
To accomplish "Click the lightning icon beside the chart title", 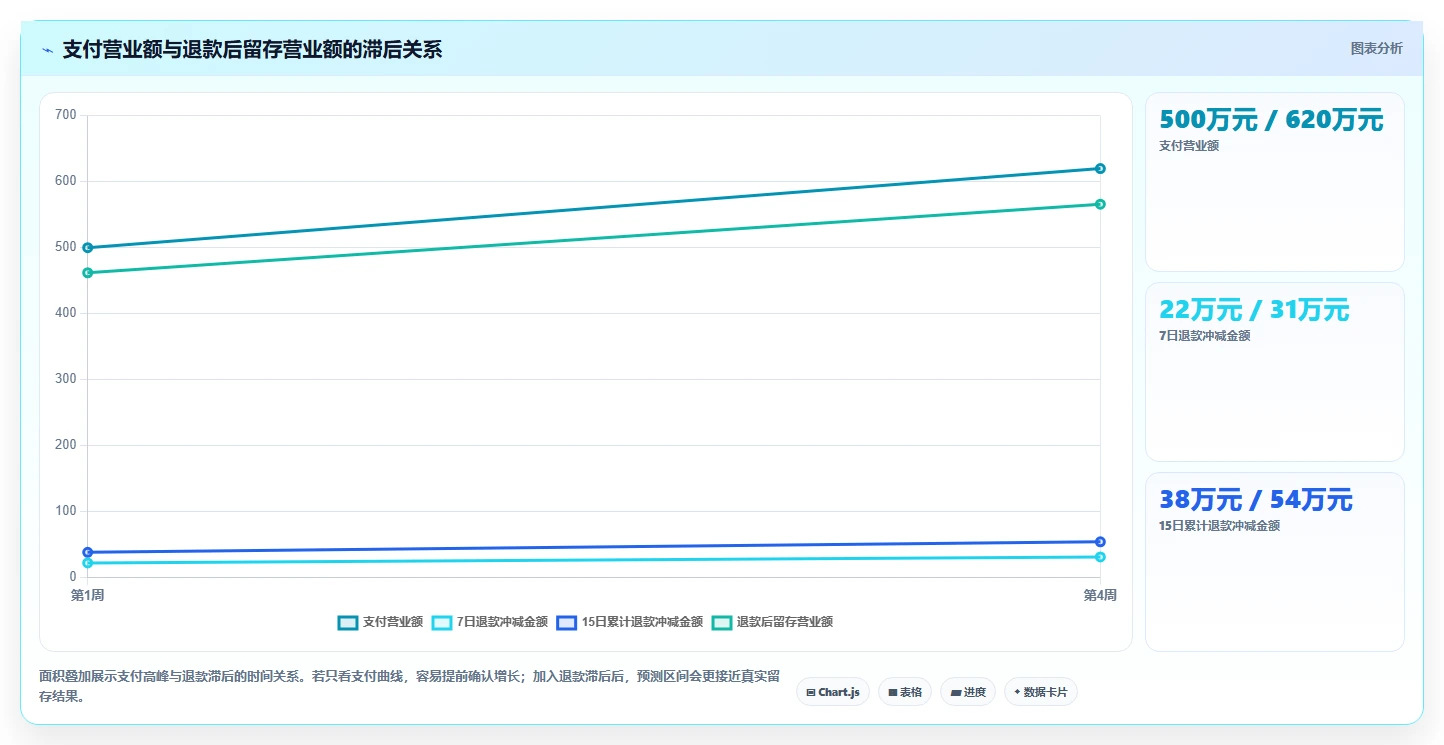I will click(47, 50).
